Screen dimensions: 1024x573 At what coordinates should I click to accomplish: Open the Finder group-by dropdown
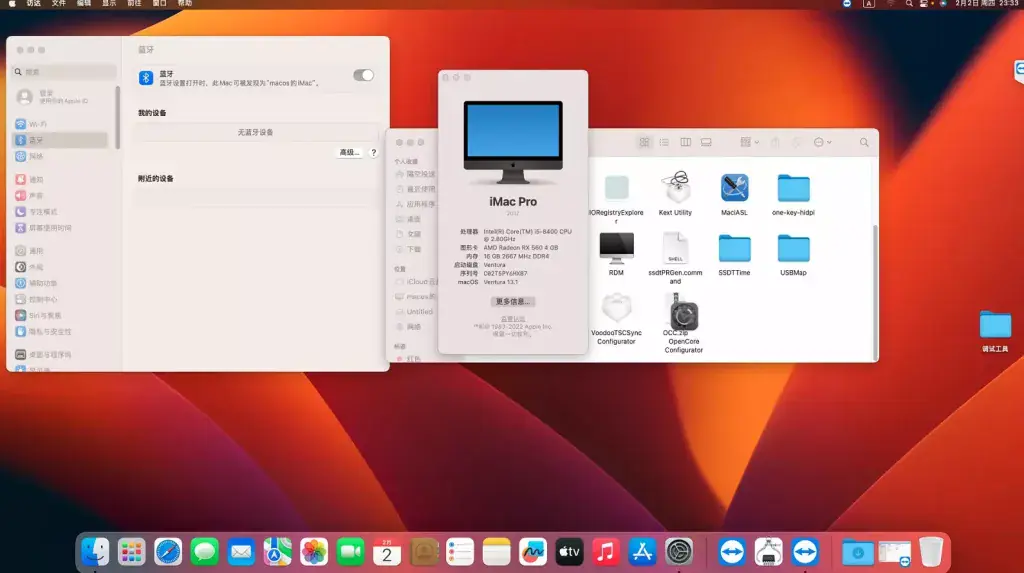749,142
